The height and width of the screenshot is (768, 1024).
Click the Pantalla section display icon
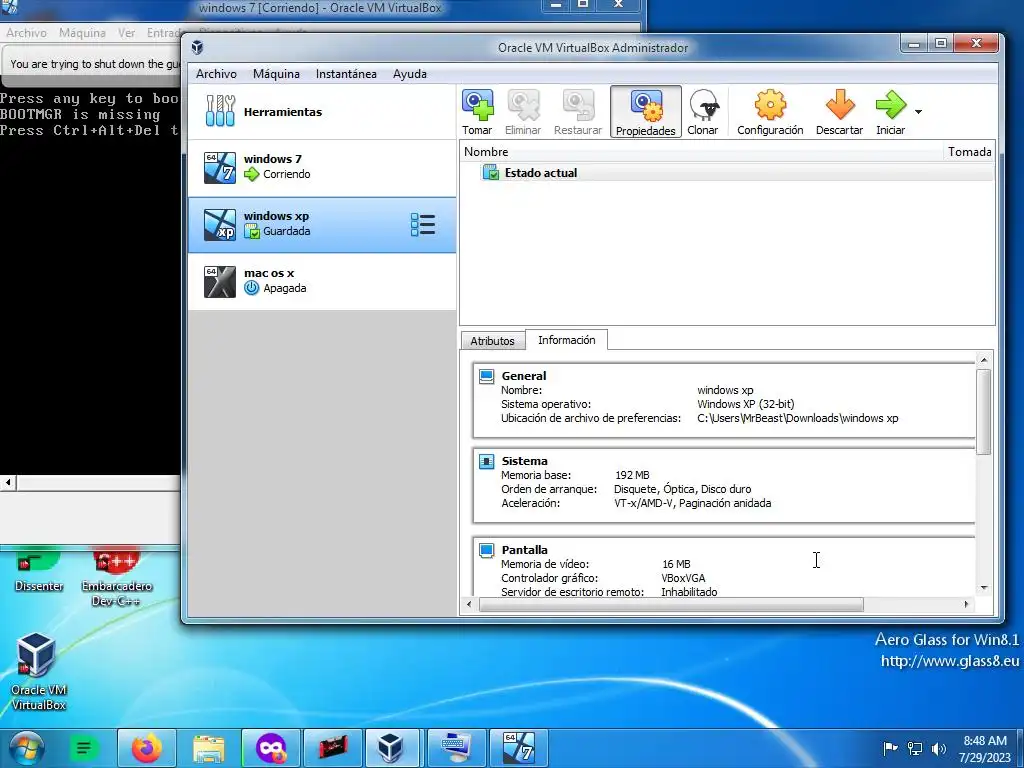[x=487, y=550]
